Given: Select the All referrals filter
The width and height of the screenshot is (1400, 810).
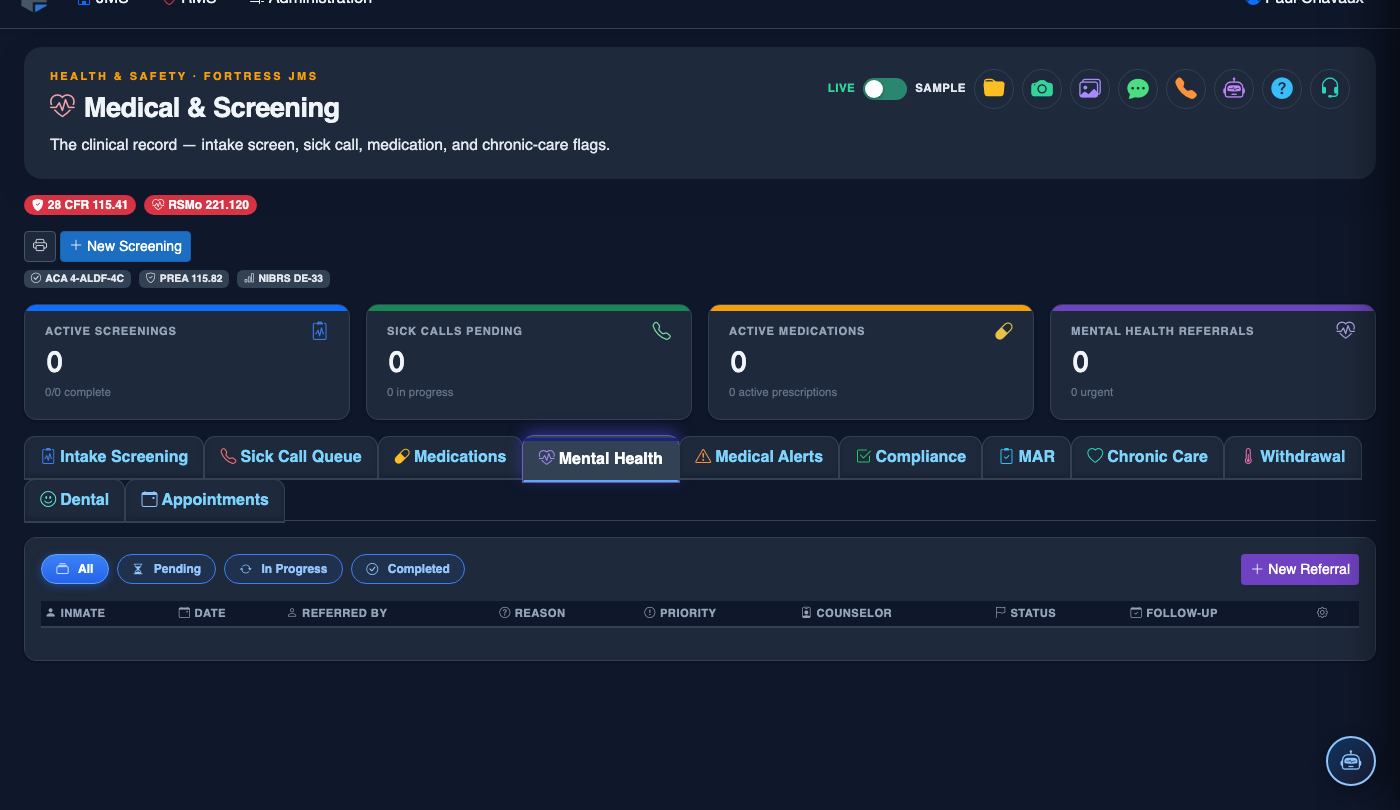Looking at the screenshot, I should click(75, 569).
